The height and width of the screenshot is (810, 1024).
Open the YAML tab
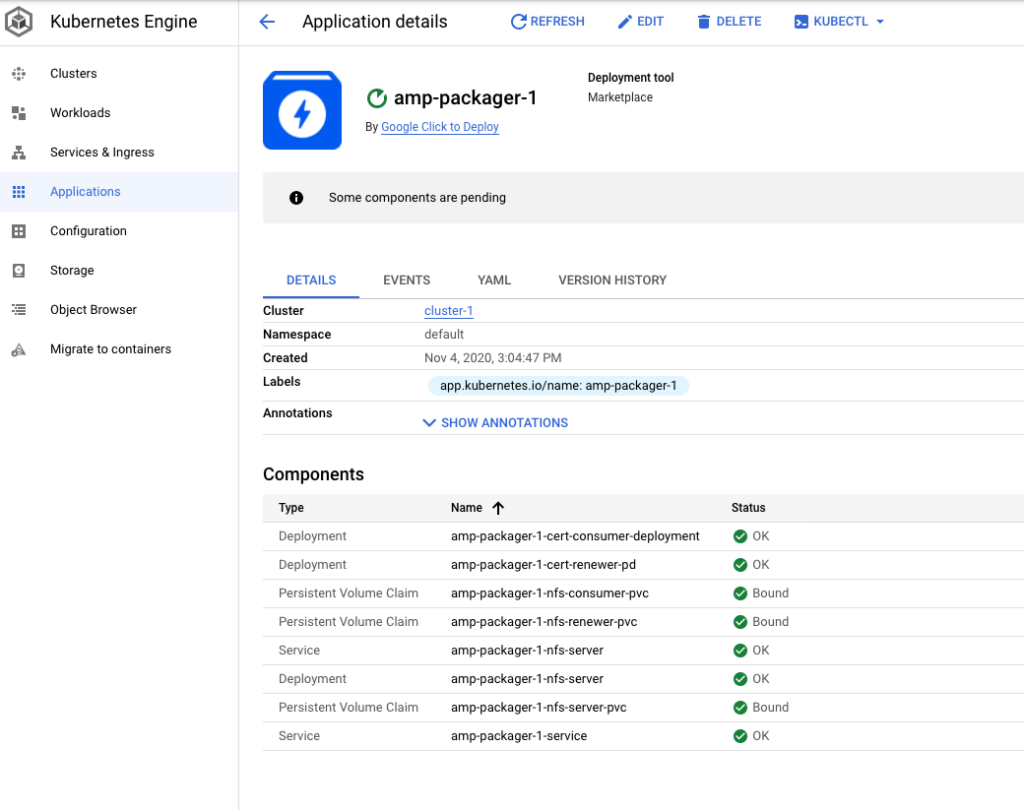coord(494,280)
